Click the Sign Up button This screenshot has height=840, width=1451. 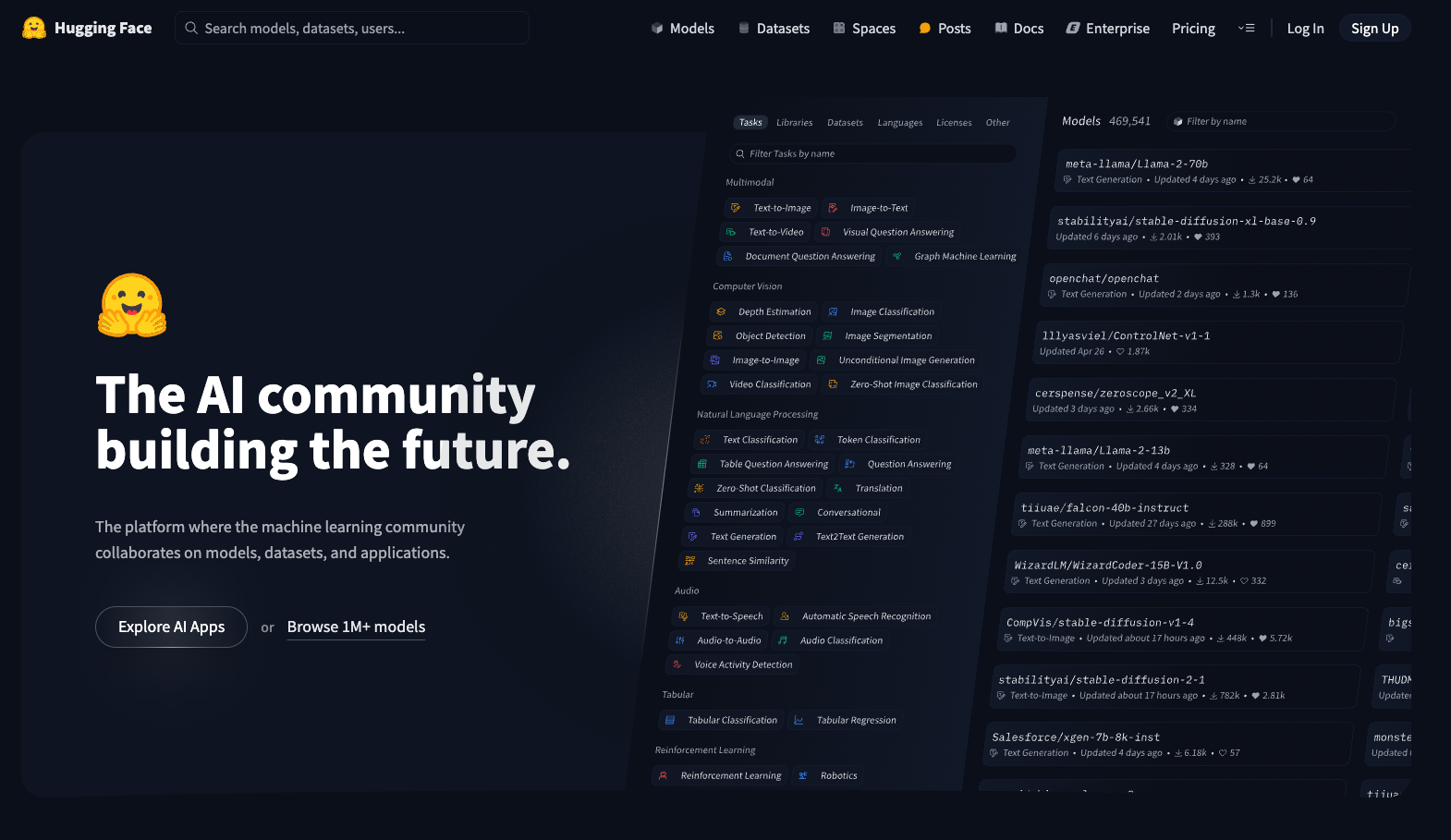pyautogui.click(x=1374, y=29)
